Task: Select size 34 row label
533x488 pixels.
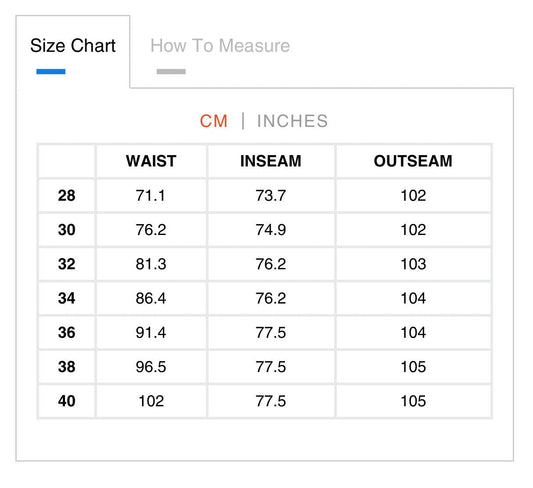Action: tap(67, 298)
